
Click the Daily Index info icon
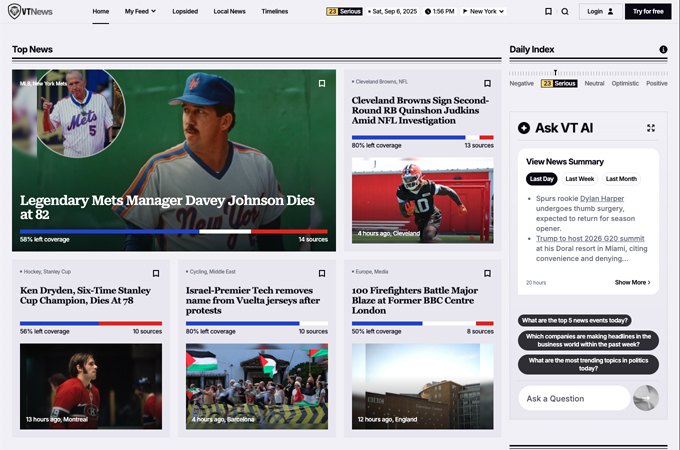pos(663,49)
